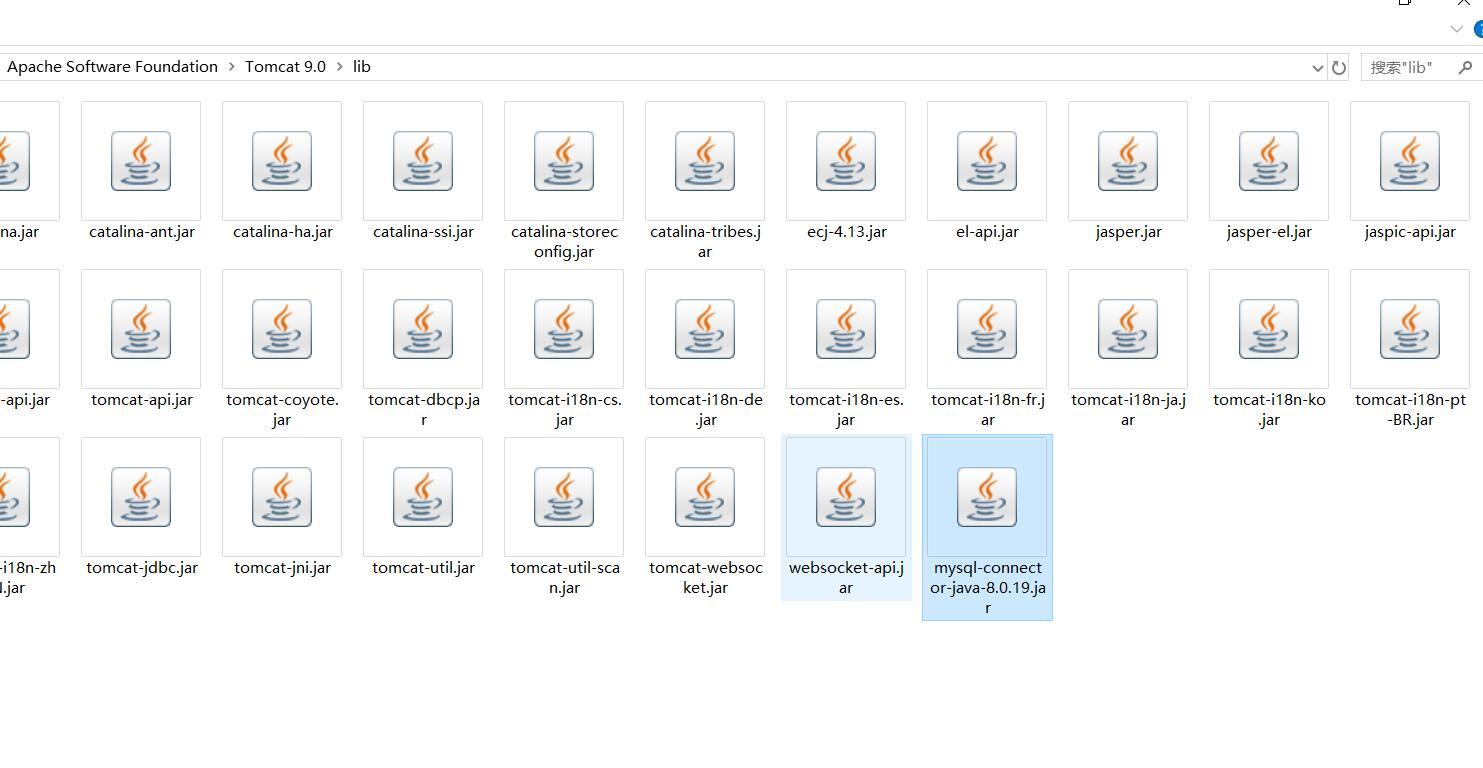The image size is (1483, 768).
Task: Click the tomcat-jni.jar file name
Action: click(x=282, y=568)
